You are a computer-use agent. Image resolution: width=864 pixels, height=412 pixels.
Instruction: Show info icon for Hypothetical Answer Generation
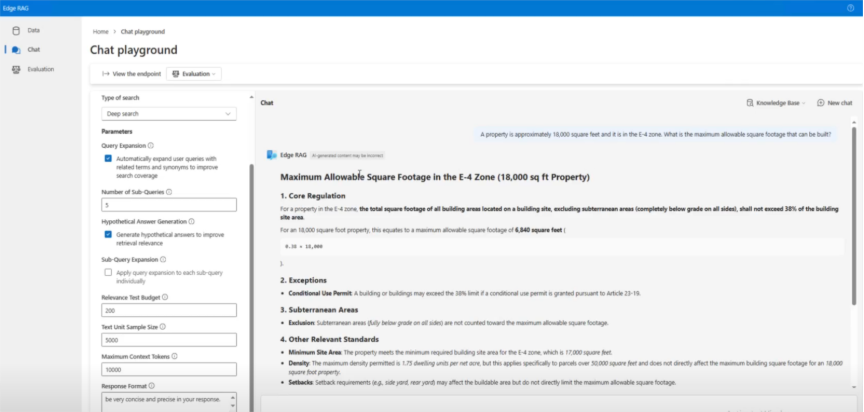pyautogui.click(x=191, y=221)
